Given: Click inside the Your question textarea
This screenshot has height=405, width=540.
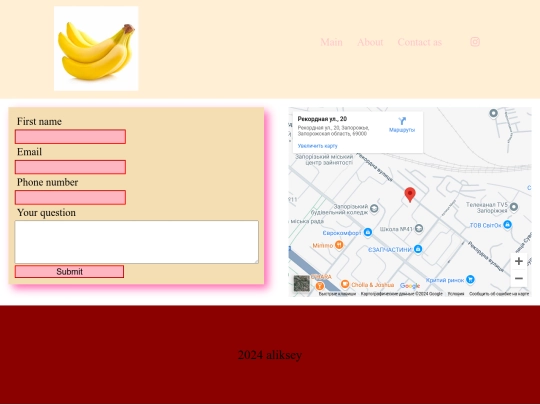Looking at the screenshot, I should [x=136, y=242].
